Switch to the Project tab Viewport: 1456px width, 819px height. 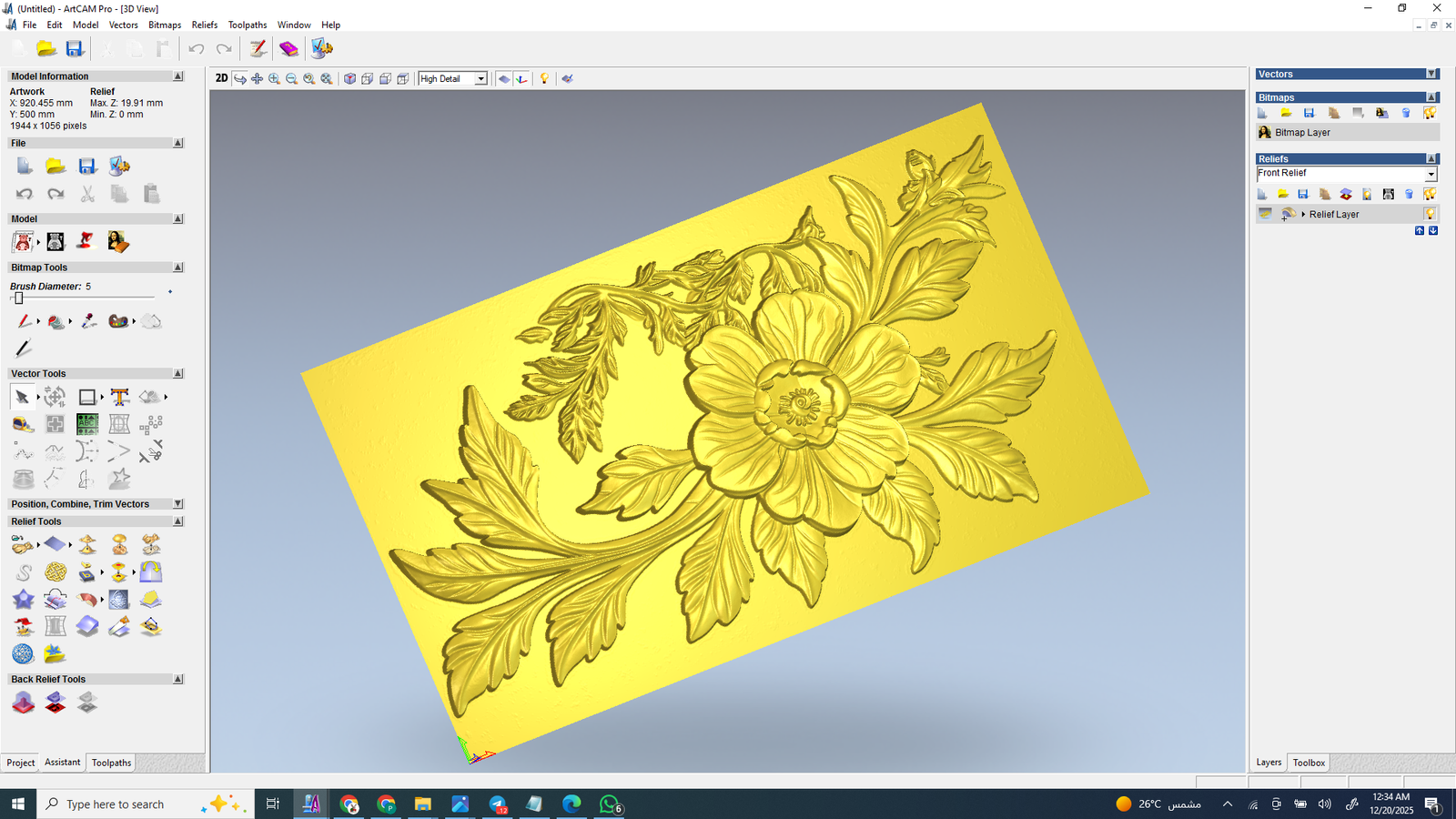(x=20, y=763)
